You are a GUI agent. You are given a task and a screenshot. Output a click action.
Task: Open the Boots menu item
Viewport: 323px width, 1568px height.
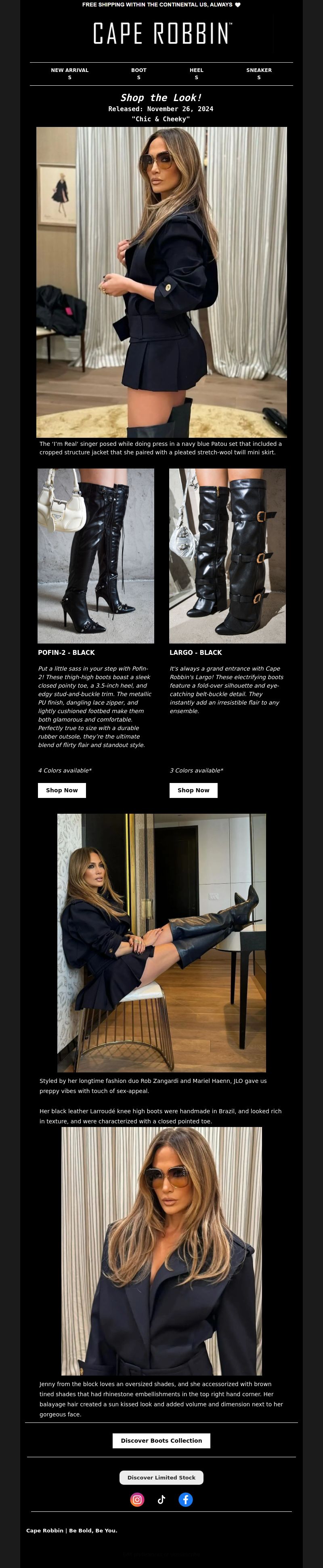(139, 74)
